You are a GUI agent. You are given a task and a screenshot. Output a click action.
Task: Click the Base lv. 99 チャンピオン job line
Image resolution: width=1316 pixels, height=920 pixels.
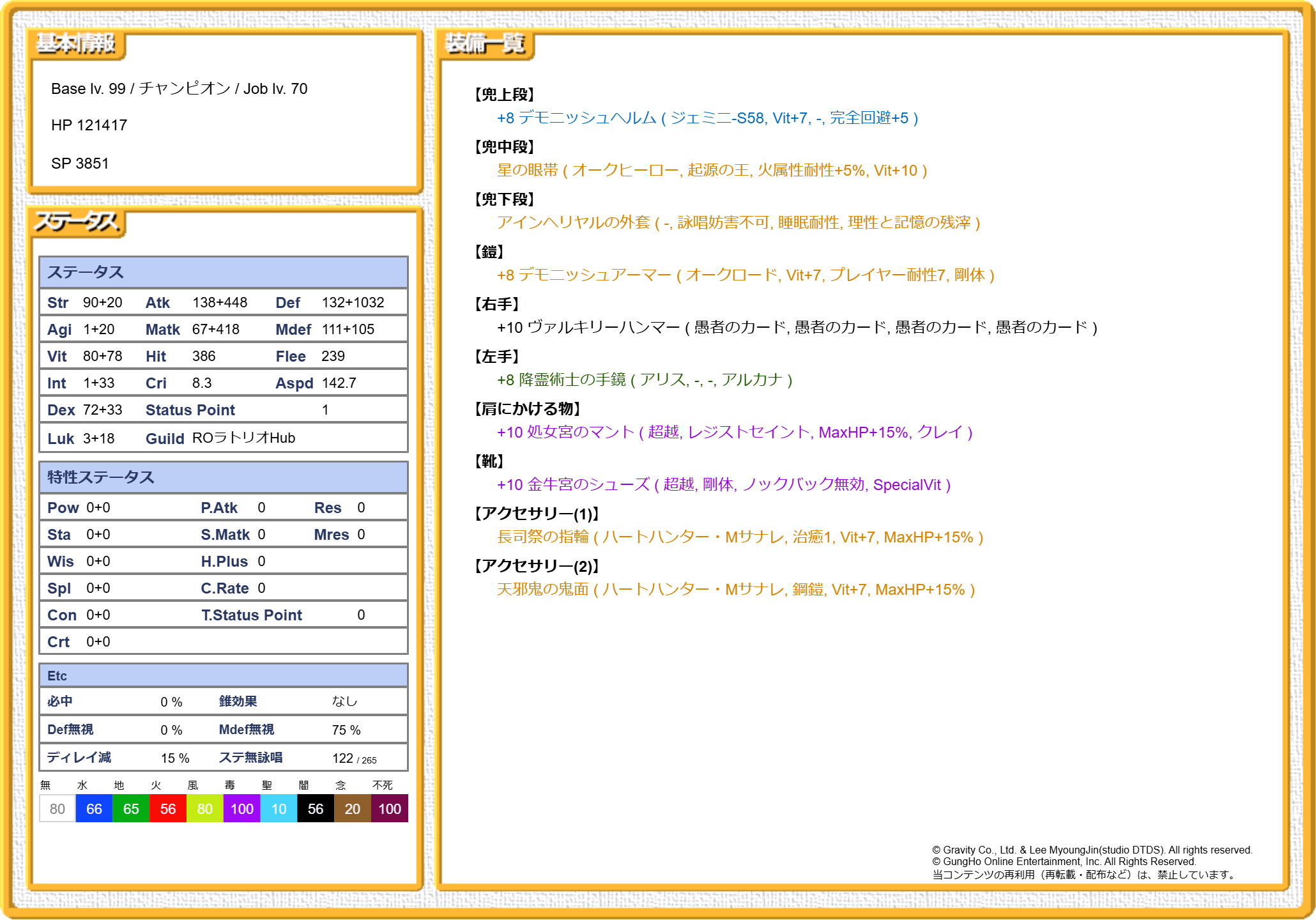coord(179,89)
